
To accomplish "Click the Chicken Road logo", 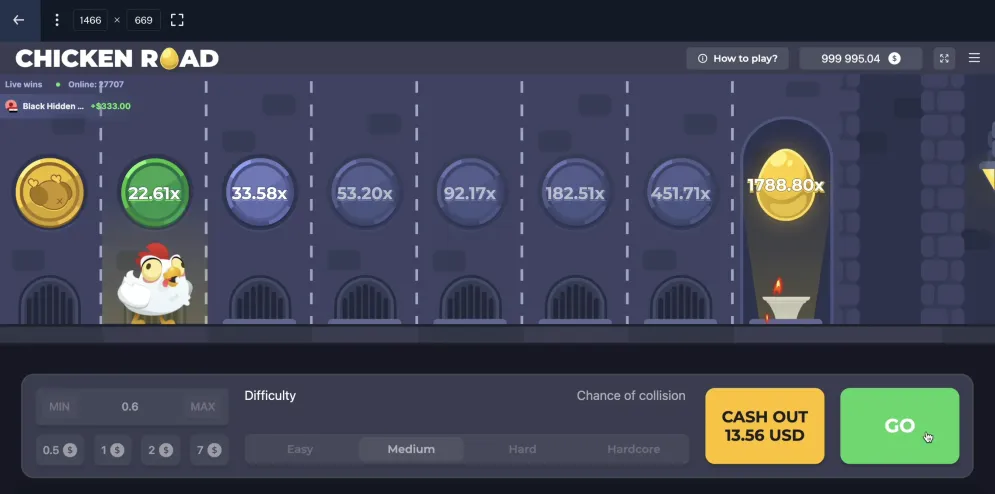I will click(x=117, y=58).
